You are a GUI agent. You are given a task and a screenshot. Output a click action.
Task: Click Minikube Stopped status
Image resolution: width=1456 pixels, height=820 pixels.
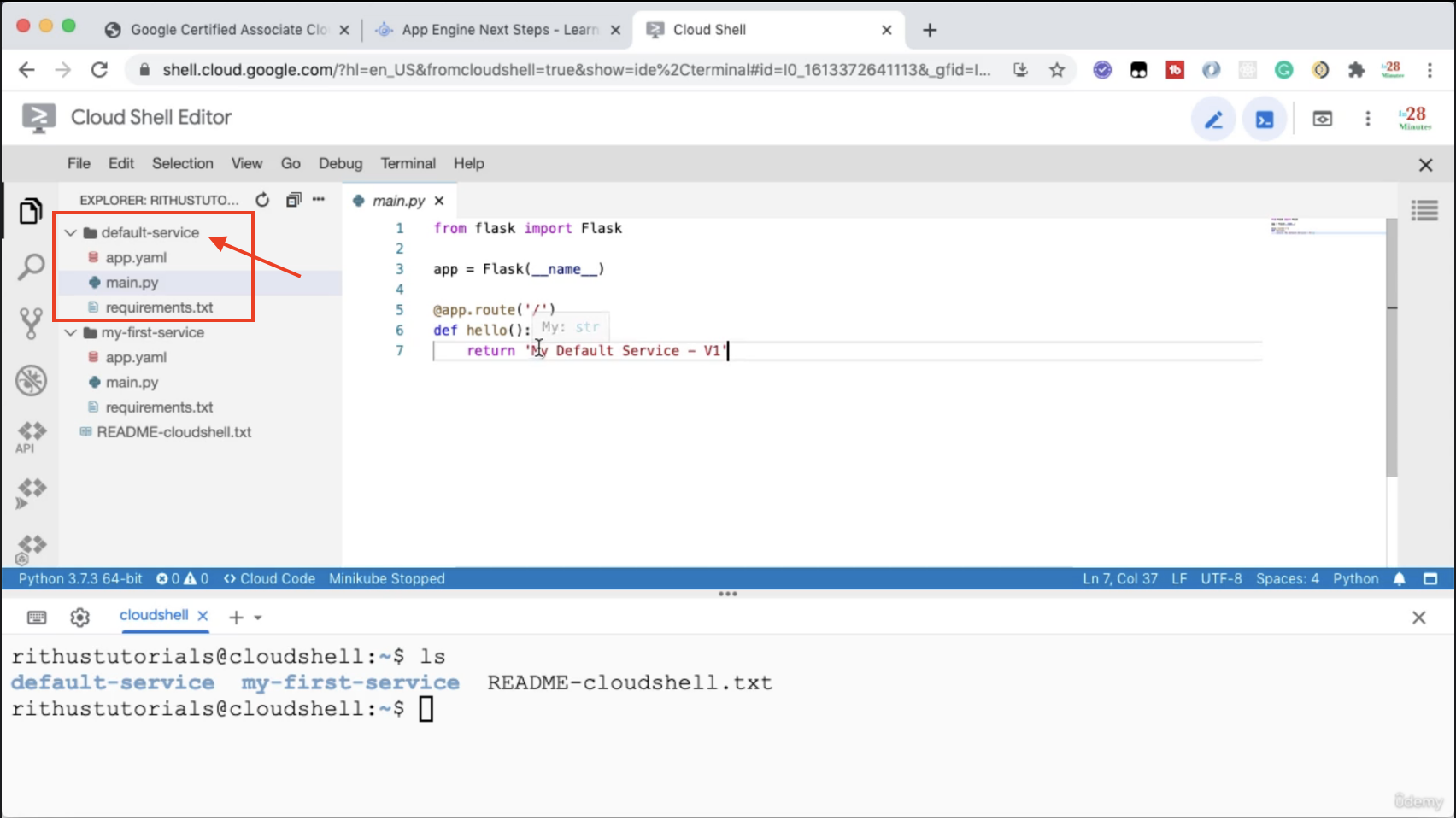click(387, 579)
